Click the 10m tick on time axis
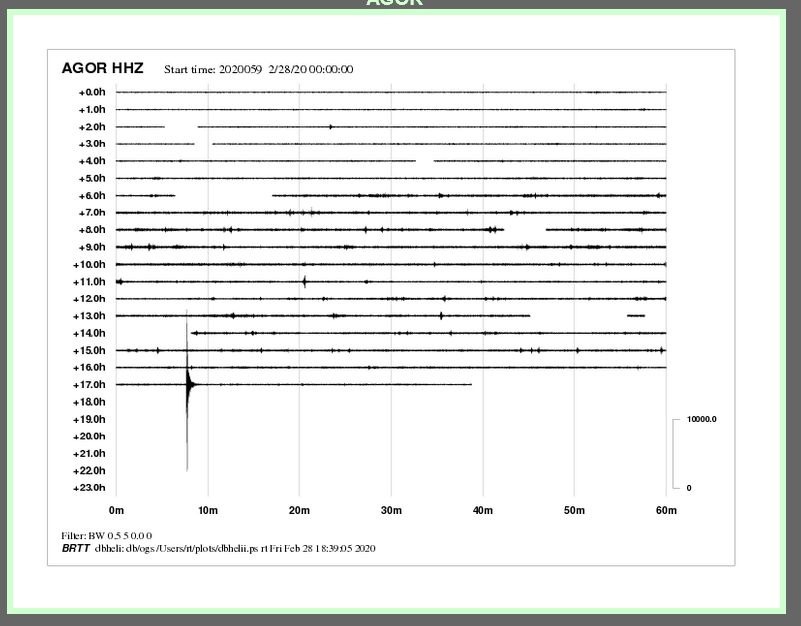This screenshot has width=801, height=626. [x=208, y=511]
